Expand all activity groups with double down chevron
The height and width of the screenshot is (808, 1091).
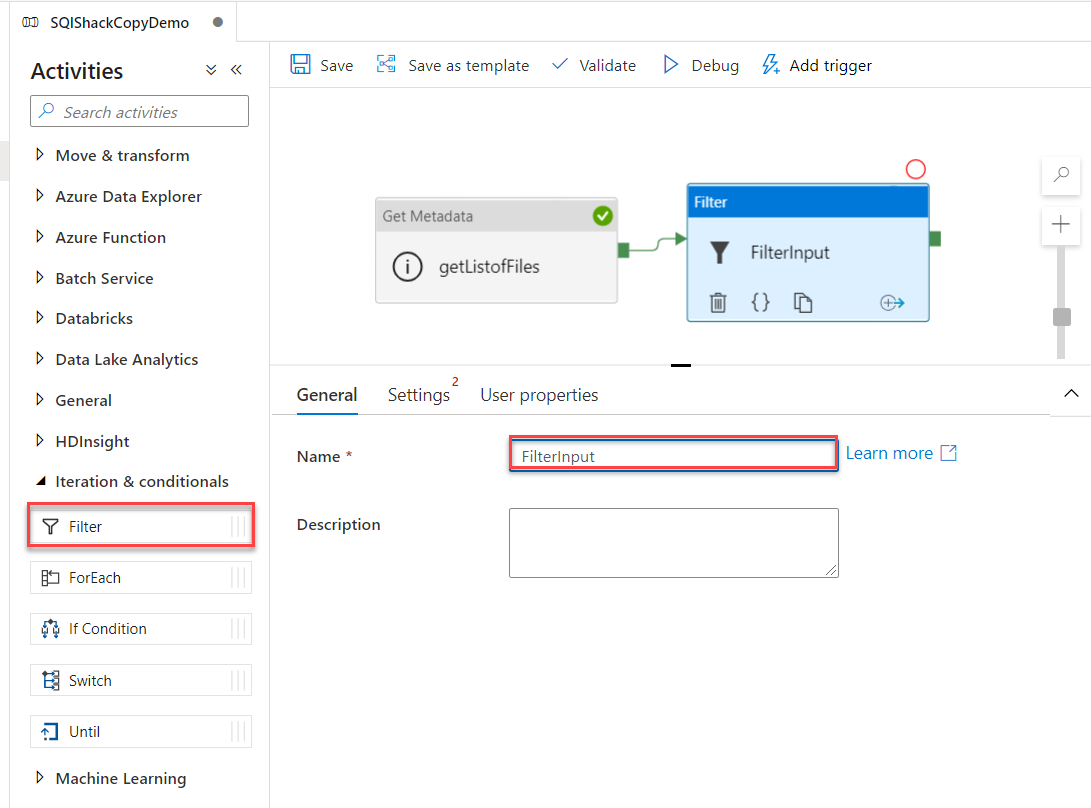coord(211,70)
